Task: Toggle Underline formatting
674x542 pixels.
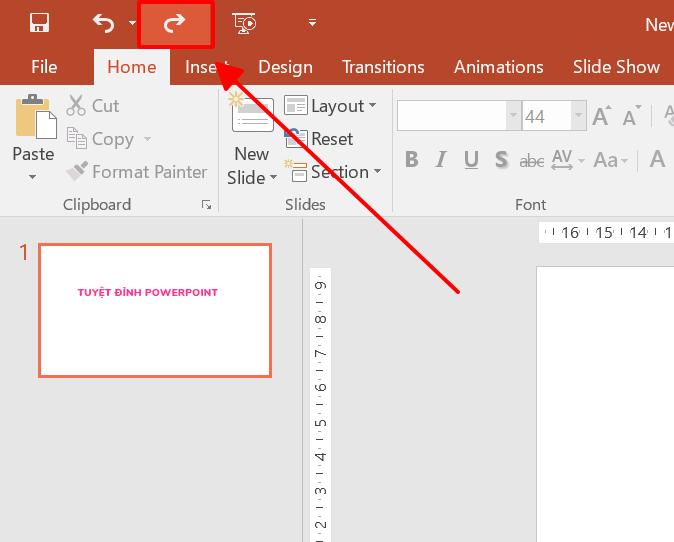Action: [x=472, y=159]
